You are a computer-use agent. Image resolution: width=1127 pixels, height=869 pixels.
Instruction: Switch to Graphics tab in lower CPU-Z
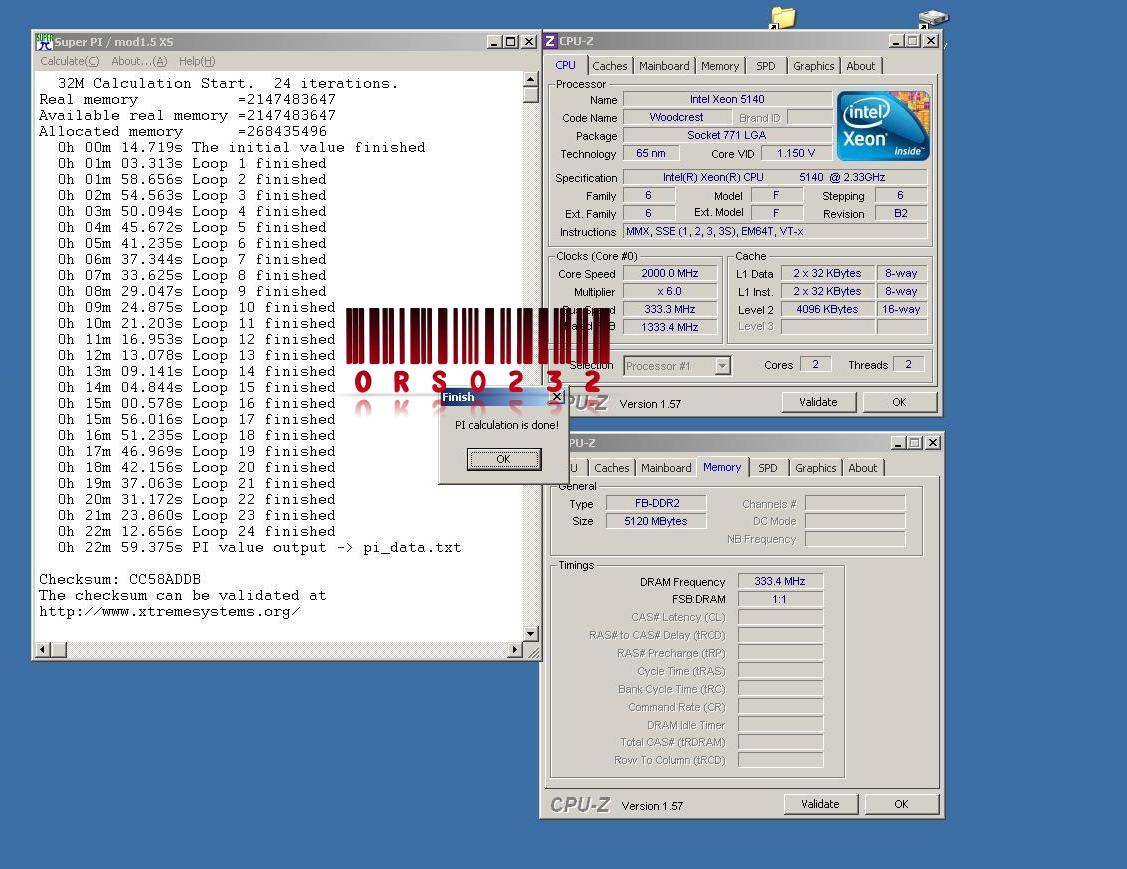click(x=816, y=468)
